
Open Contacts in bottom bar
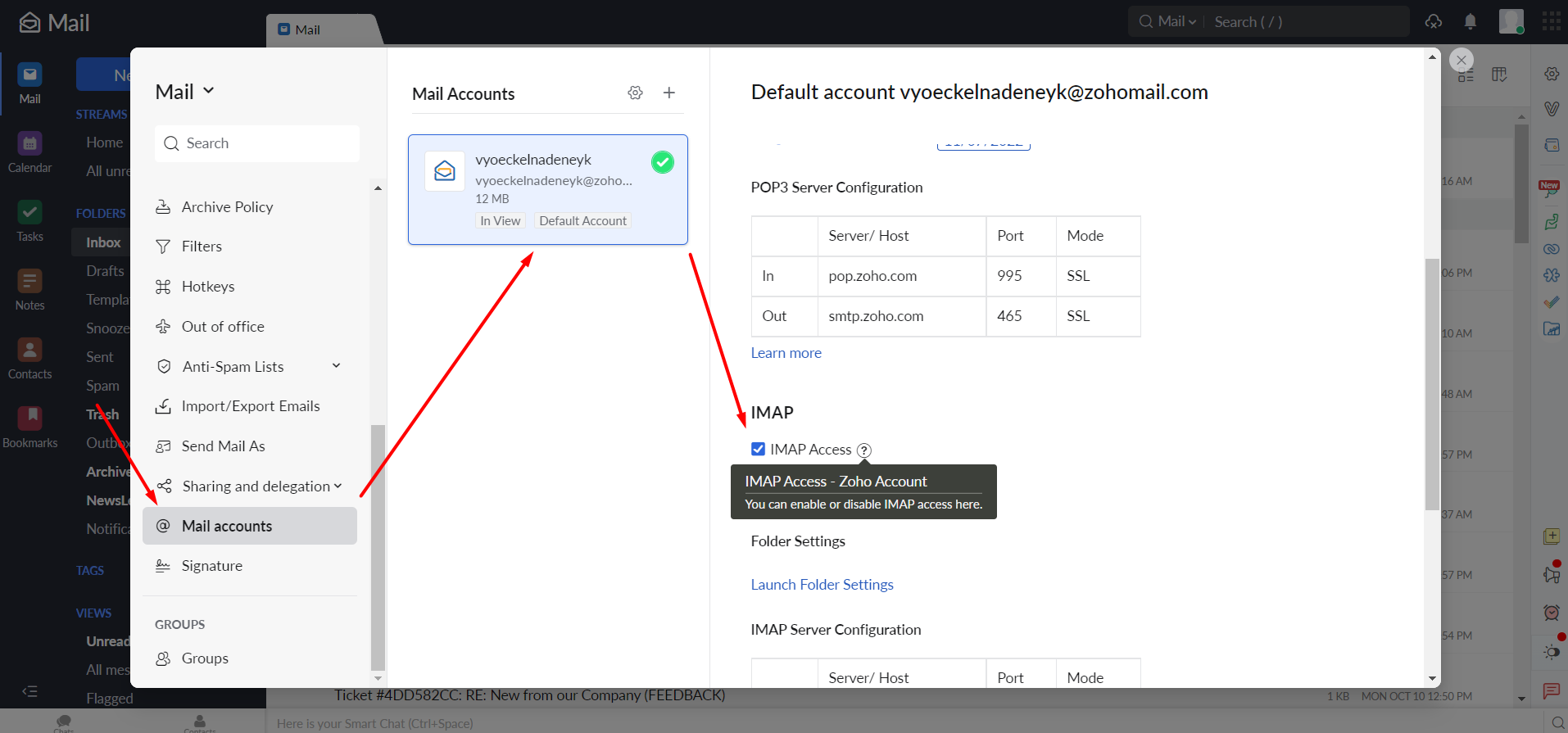pyautogui.click(x=200, y=723)
